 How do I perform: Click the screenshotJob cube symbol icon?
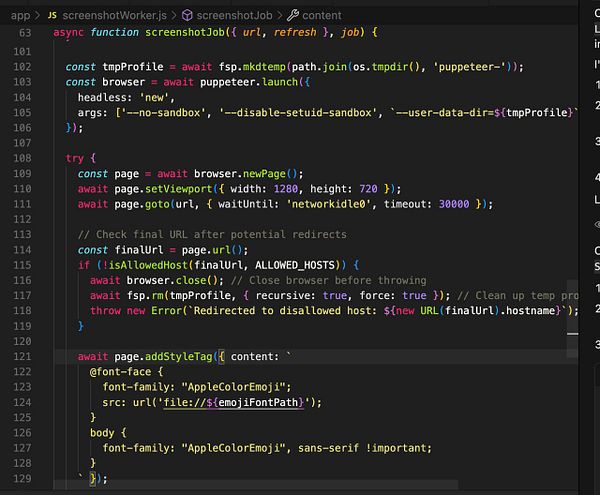pos(187,15)
